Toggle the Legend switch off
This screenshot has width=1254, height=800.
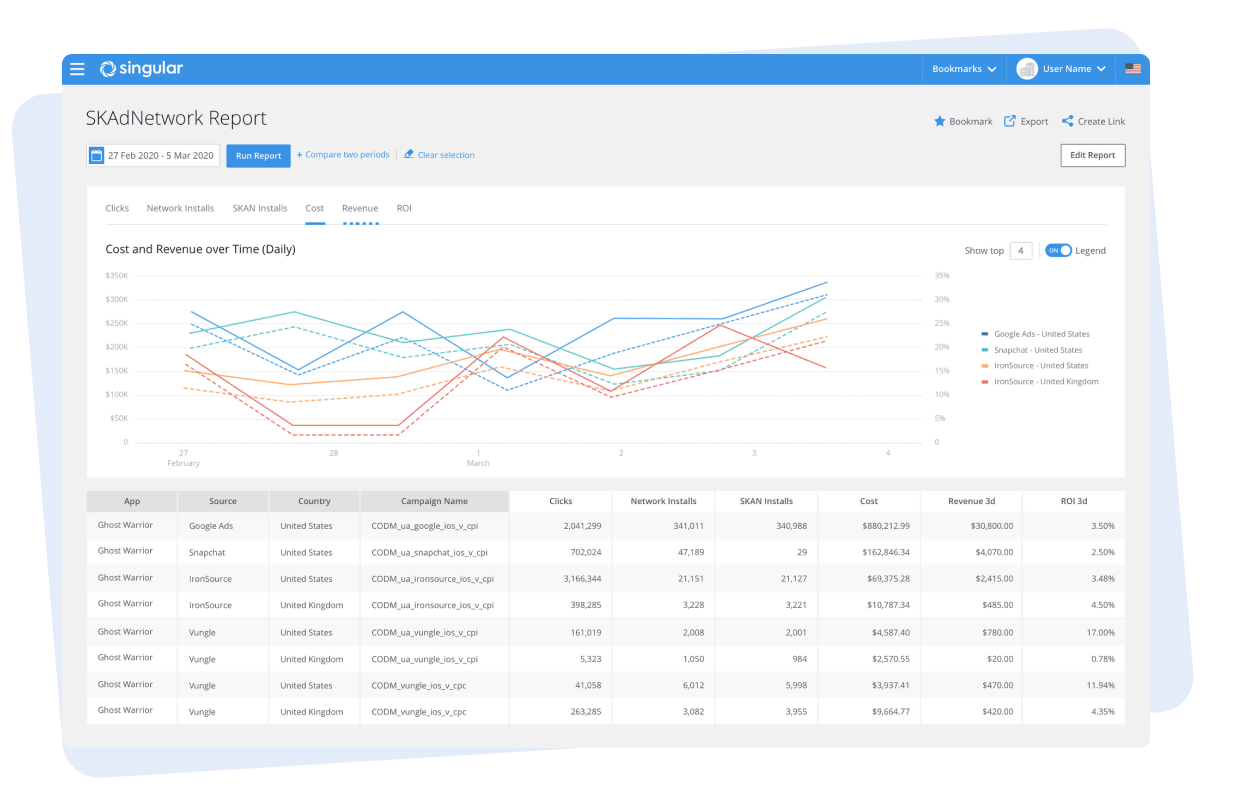[1058, 251]
